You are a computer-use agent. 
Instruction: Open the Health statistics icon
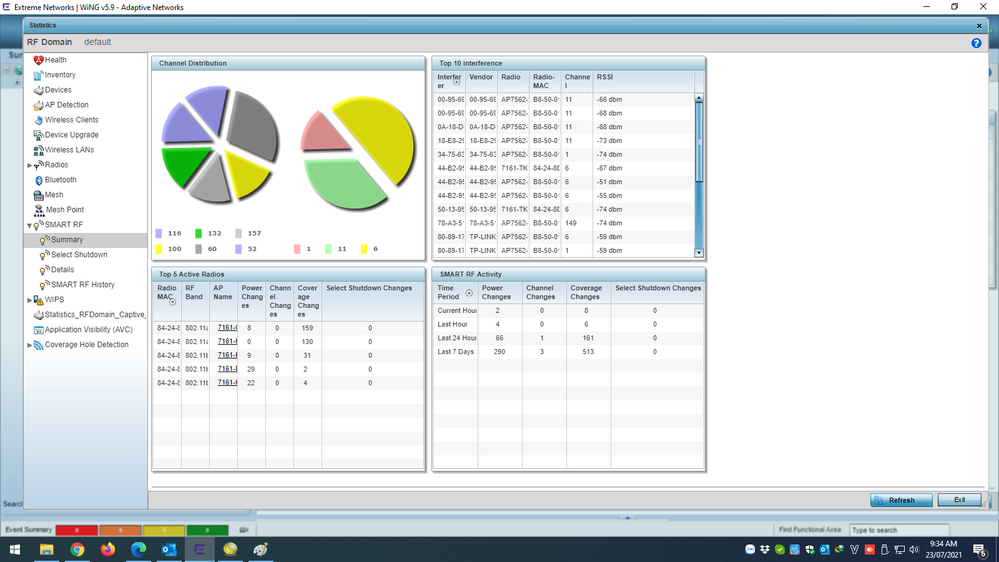(x=38, y=60)
